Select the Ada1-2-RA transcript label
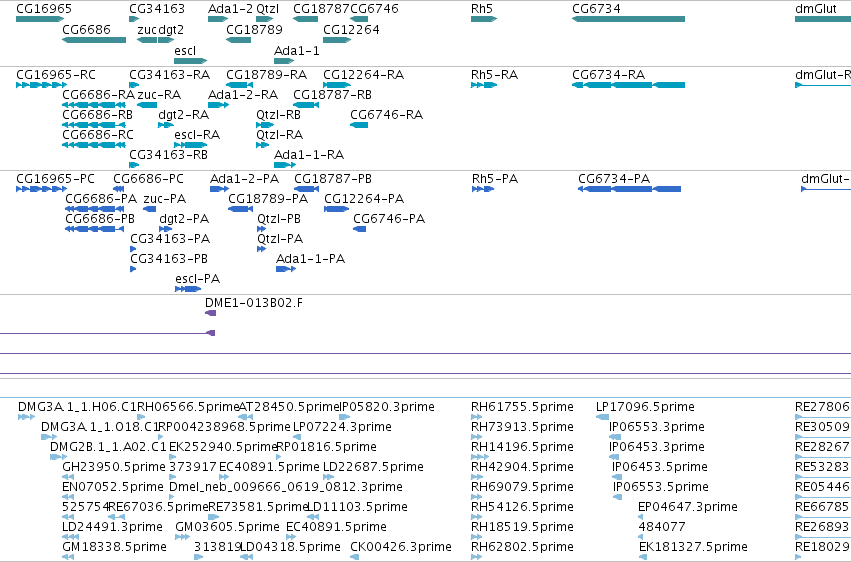 (x=243, y=94)
